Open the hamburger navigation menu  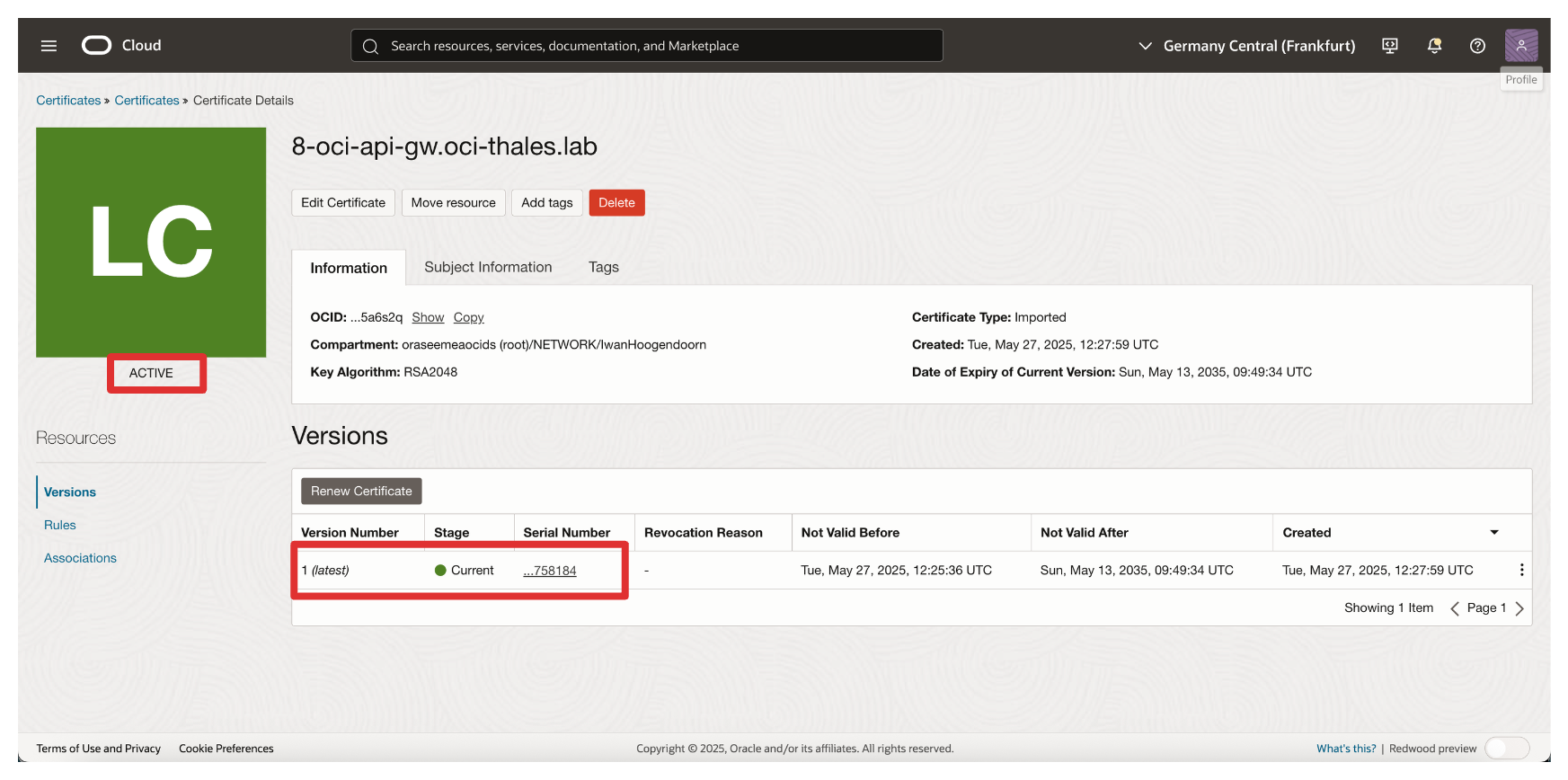point(49,46)
